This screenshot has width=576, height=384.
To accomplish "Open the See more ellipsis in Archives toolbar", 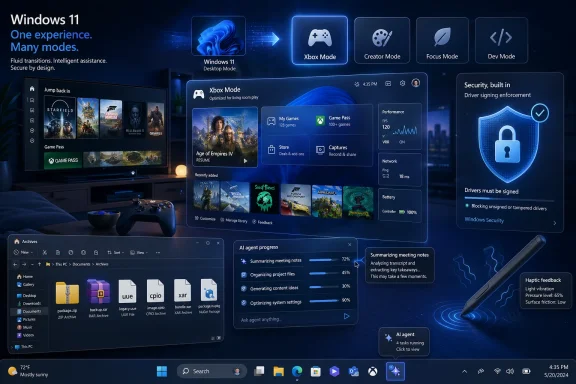I will click(158, 252).
